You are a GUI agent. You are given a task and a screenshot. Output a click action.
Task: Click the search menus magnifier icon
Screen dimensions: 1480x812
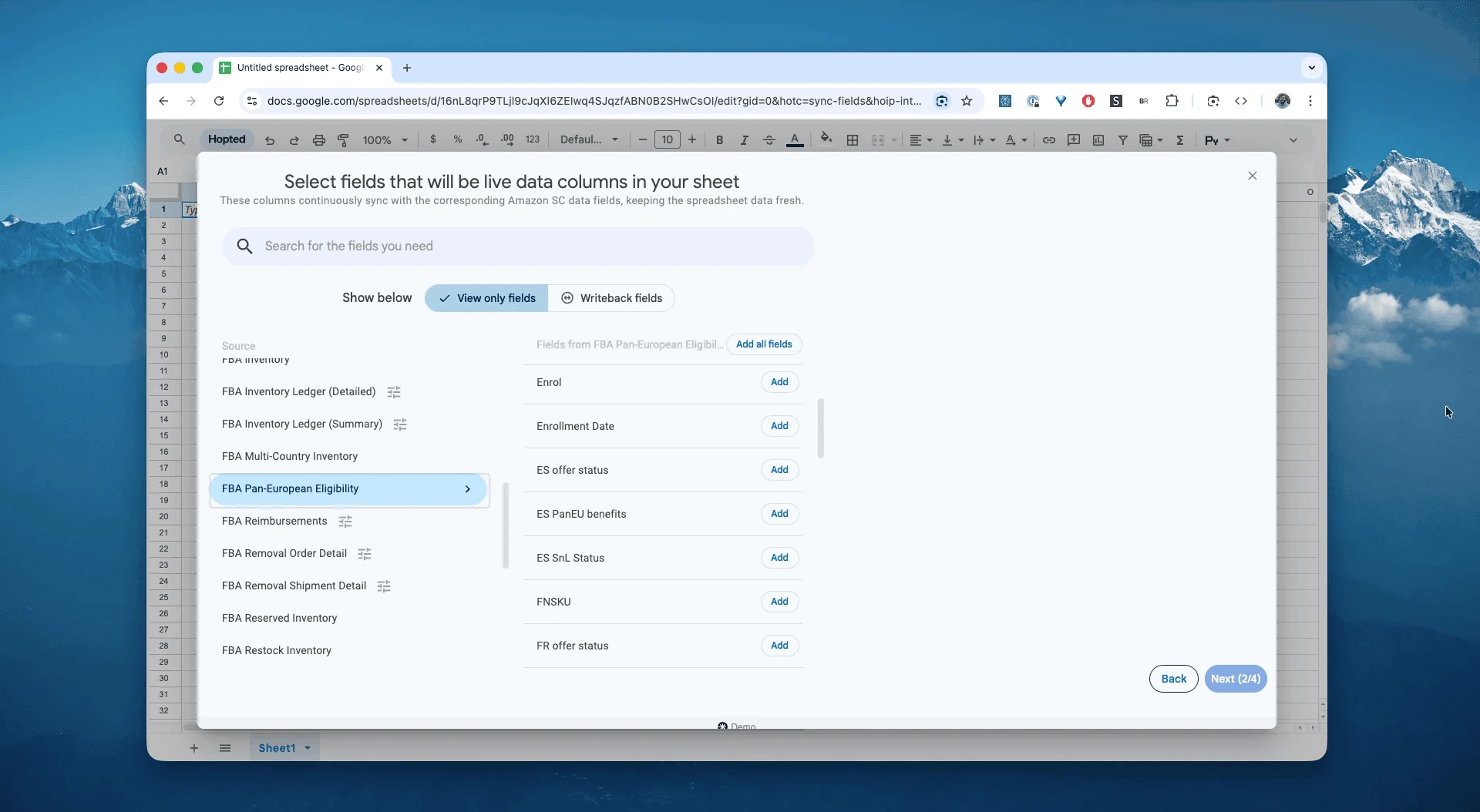(179, 139)
